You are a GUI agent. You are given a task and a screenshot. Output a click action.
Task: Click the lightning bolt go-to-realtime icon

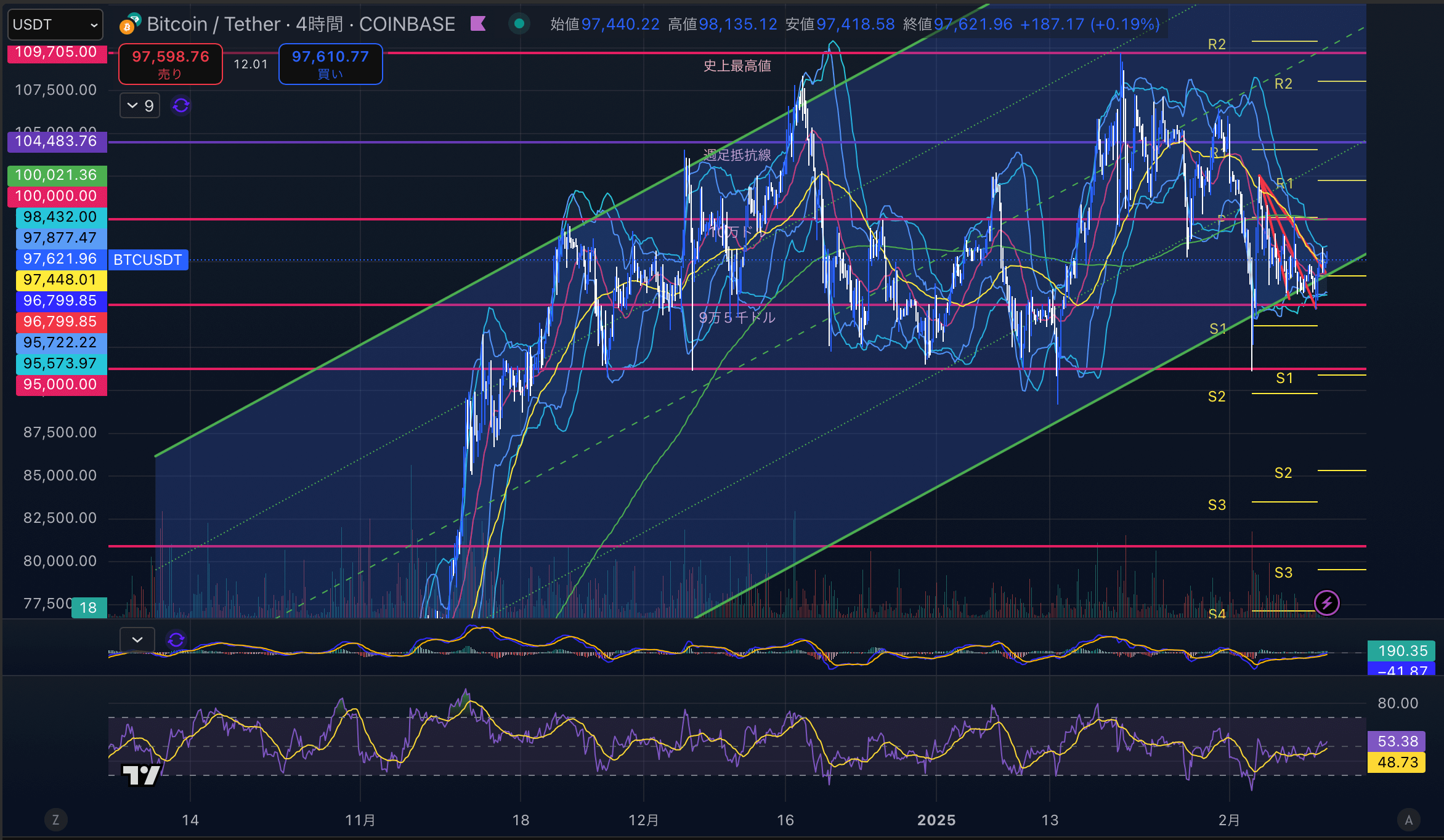[x=1327, y=603]
